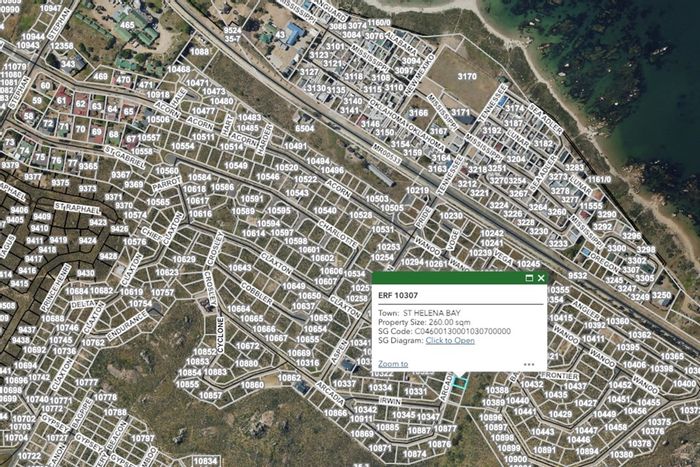Click the cyan highlighted parcel below the popup
700x467 pixels.
click(459, 381)
